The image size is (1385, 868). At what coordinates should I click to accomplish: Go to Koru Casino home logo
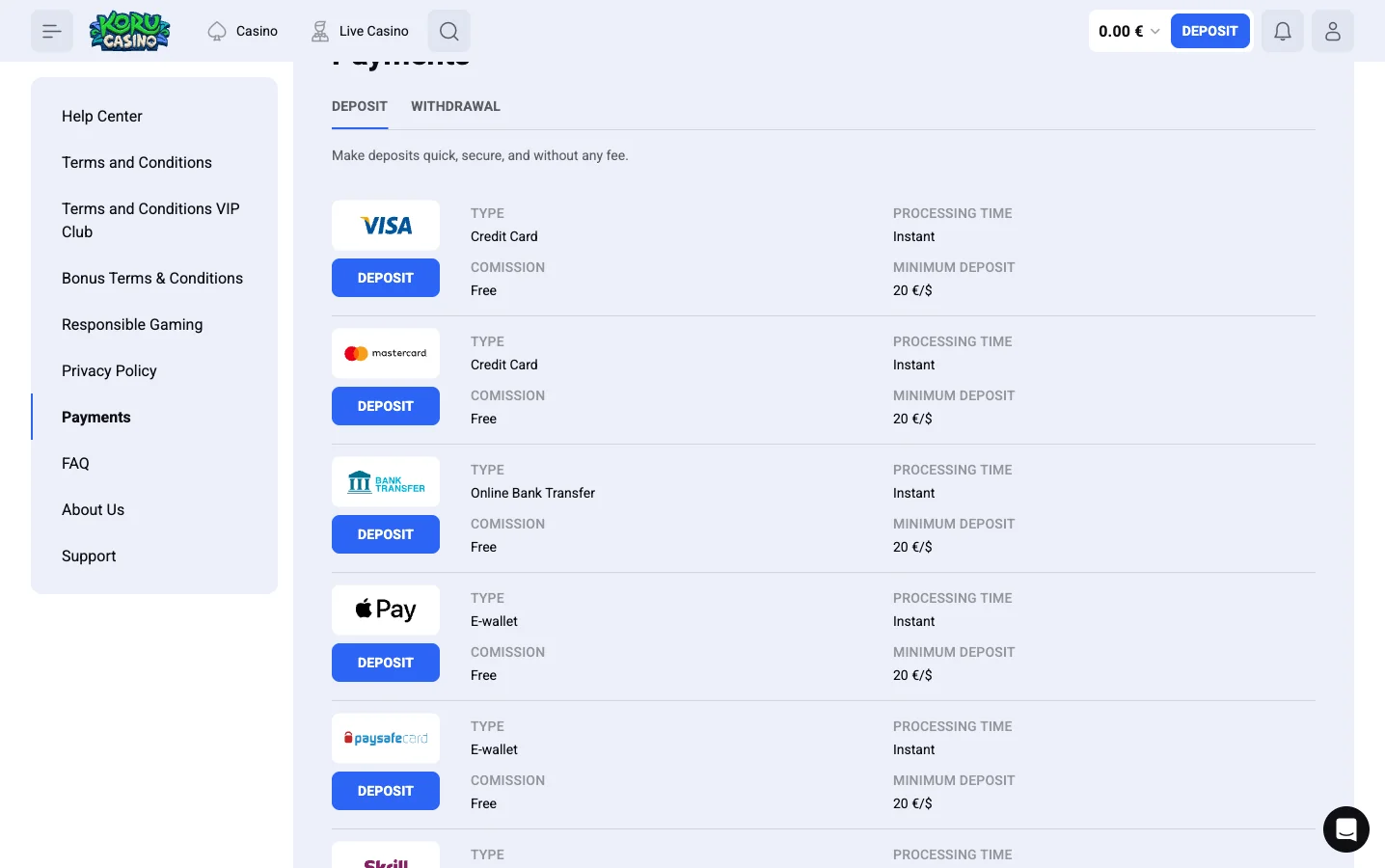pyautogui.click(x=130, y=31)
